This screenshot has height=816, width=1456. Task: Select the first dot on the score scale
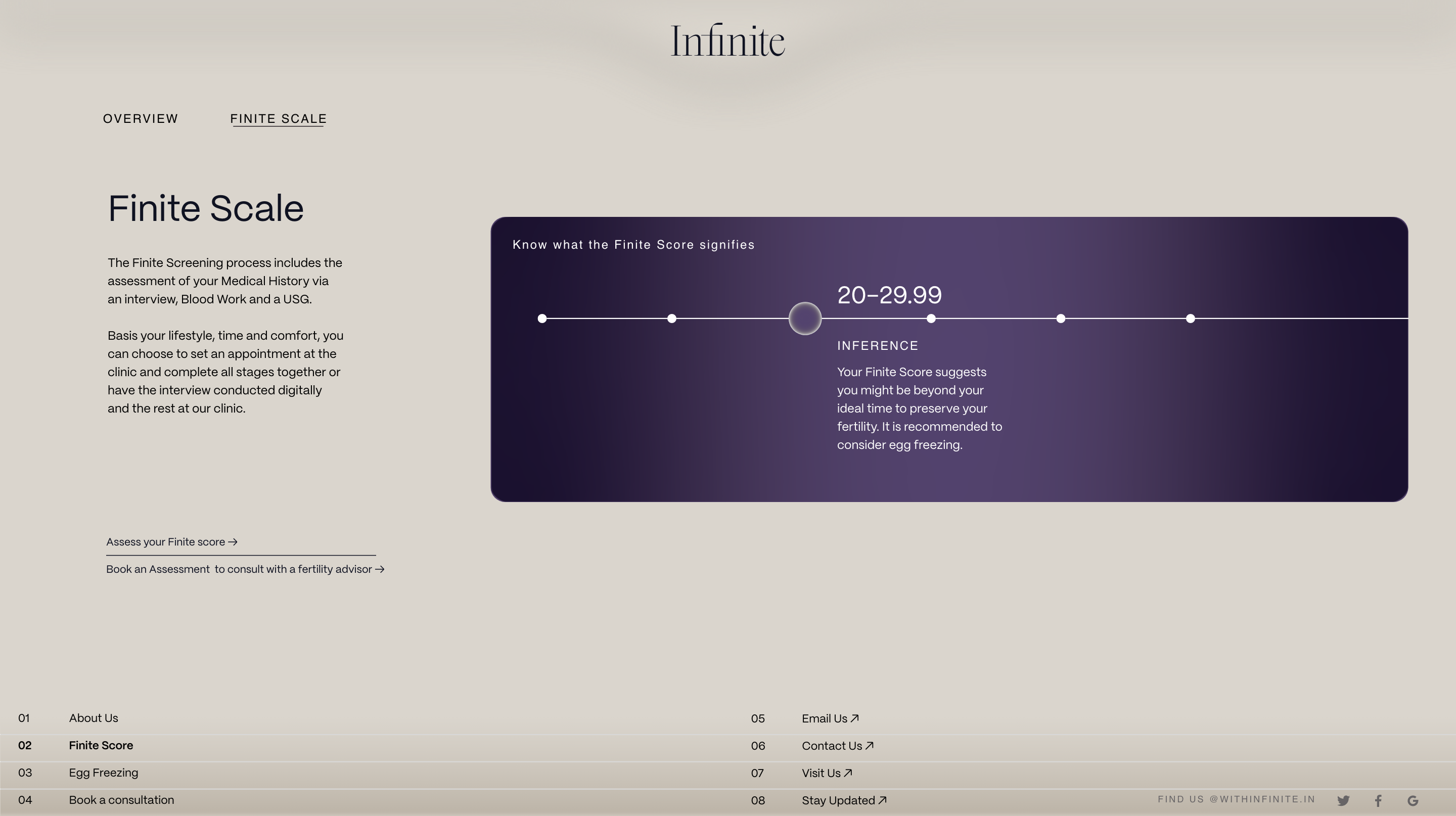542,319
